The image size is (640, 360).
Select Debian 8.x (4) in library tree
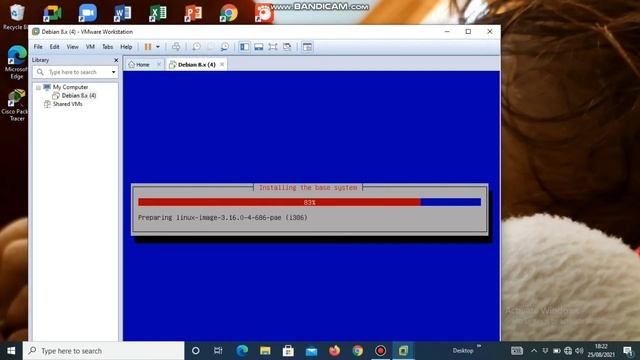[79, 96]
